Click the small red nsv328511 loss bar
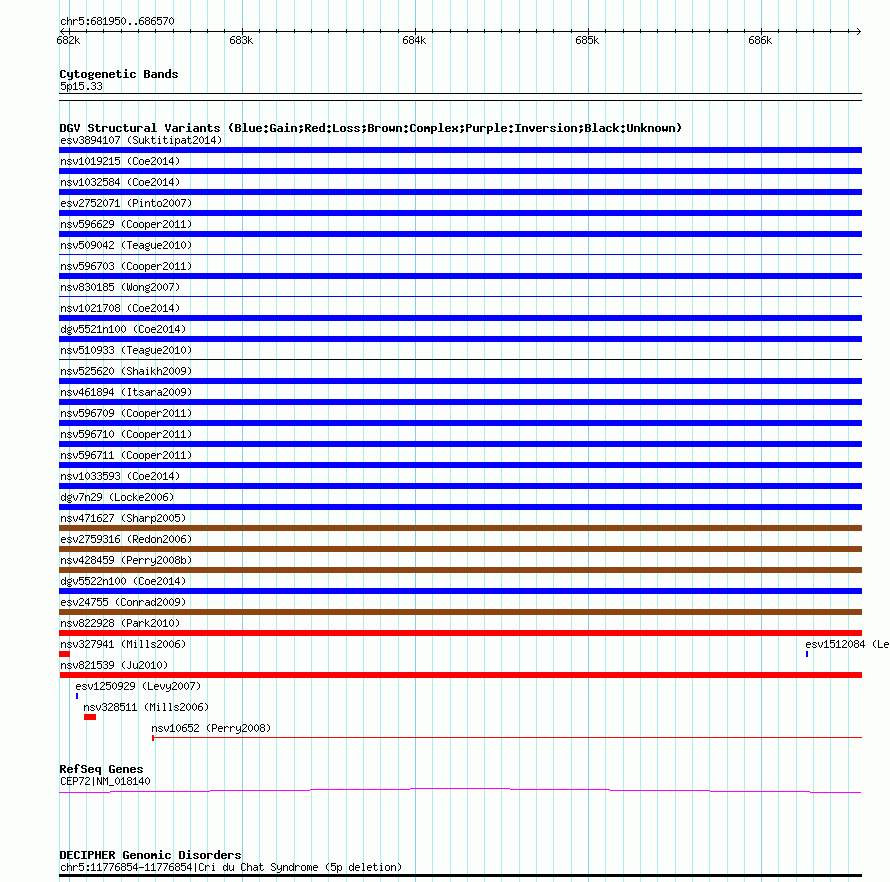The height and width of the screenshot is (882, 890). tap(90, 717)
